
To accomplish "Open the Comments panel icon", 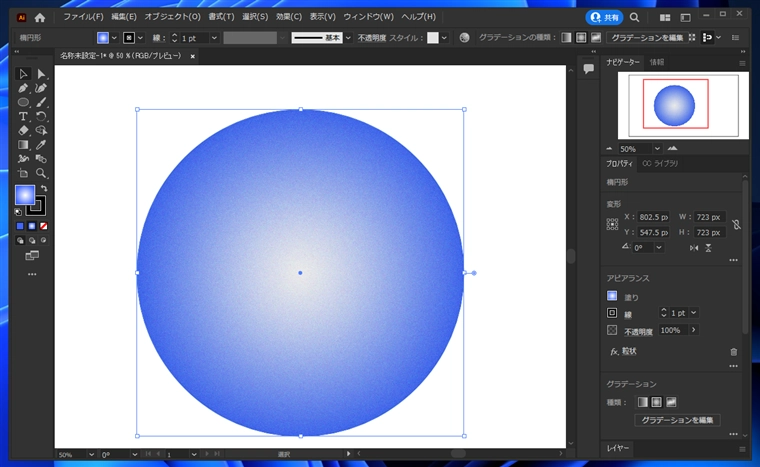I will pos(589,69).
